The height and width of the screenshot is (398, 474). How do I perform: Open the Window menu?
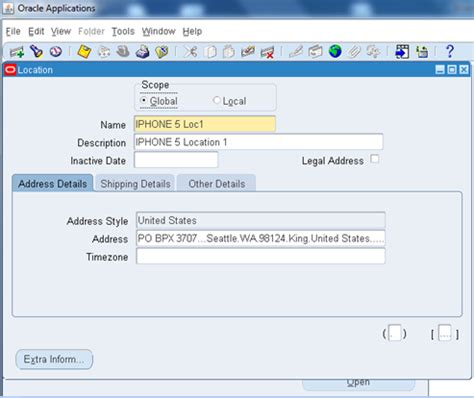coord(159,32)
